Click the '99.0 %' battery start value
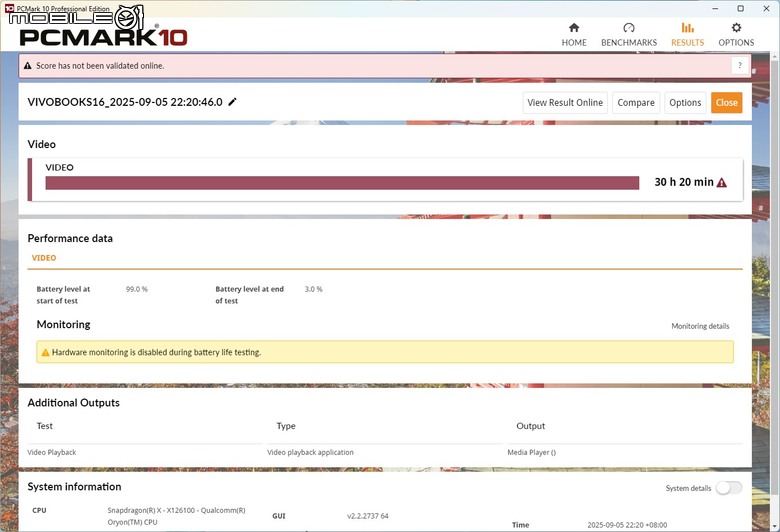Viewport: 780px width, 532px height. (137, 289)
